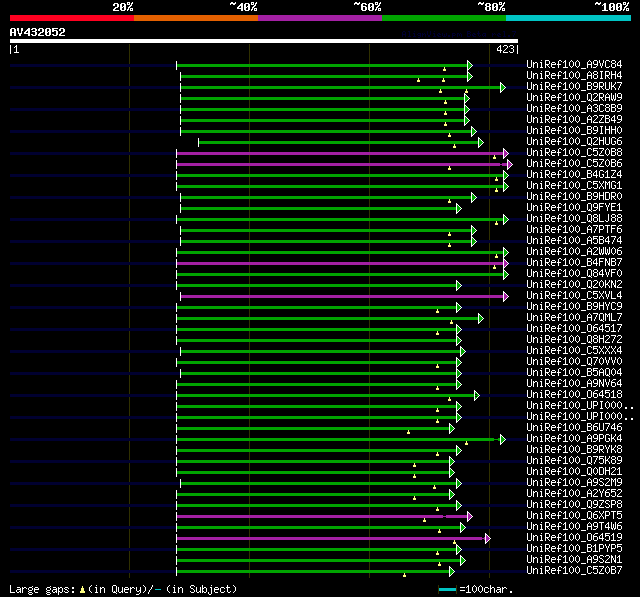
Task: Select the UniRef100_A2Y652 label
Action: (574, 494)
